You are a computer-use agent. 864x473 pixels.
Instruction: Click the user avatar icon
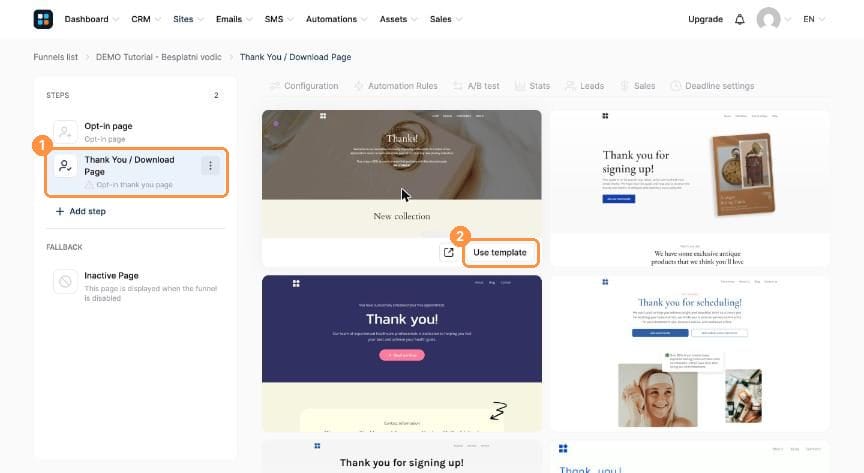768,19
